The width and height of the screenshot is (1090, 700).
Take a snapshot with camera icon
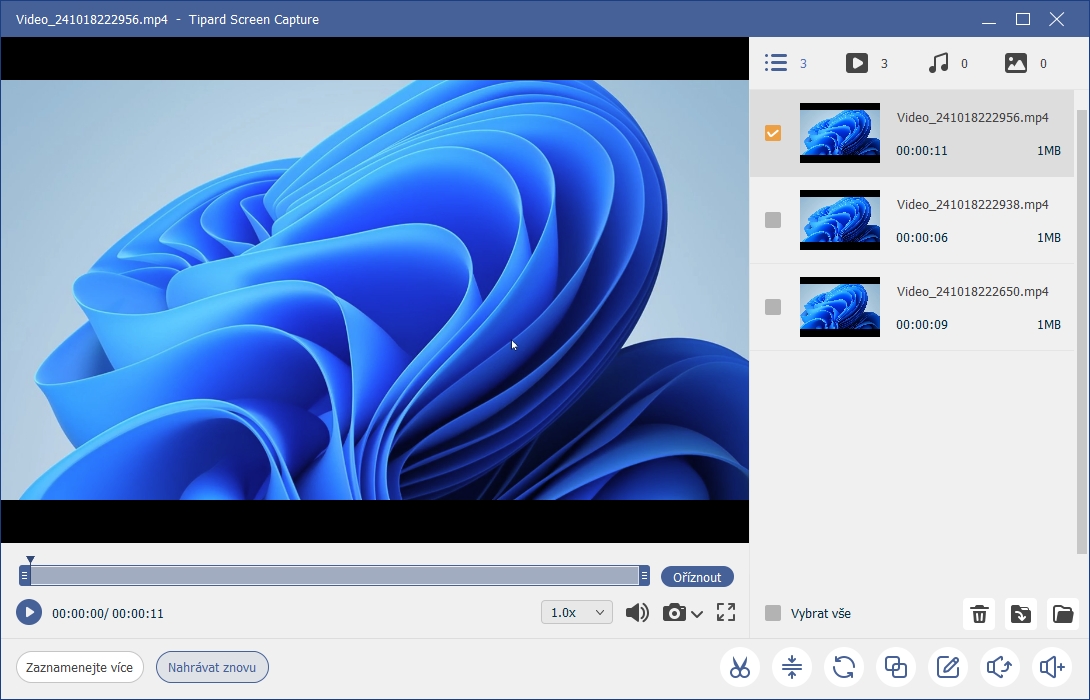[674, 612]
